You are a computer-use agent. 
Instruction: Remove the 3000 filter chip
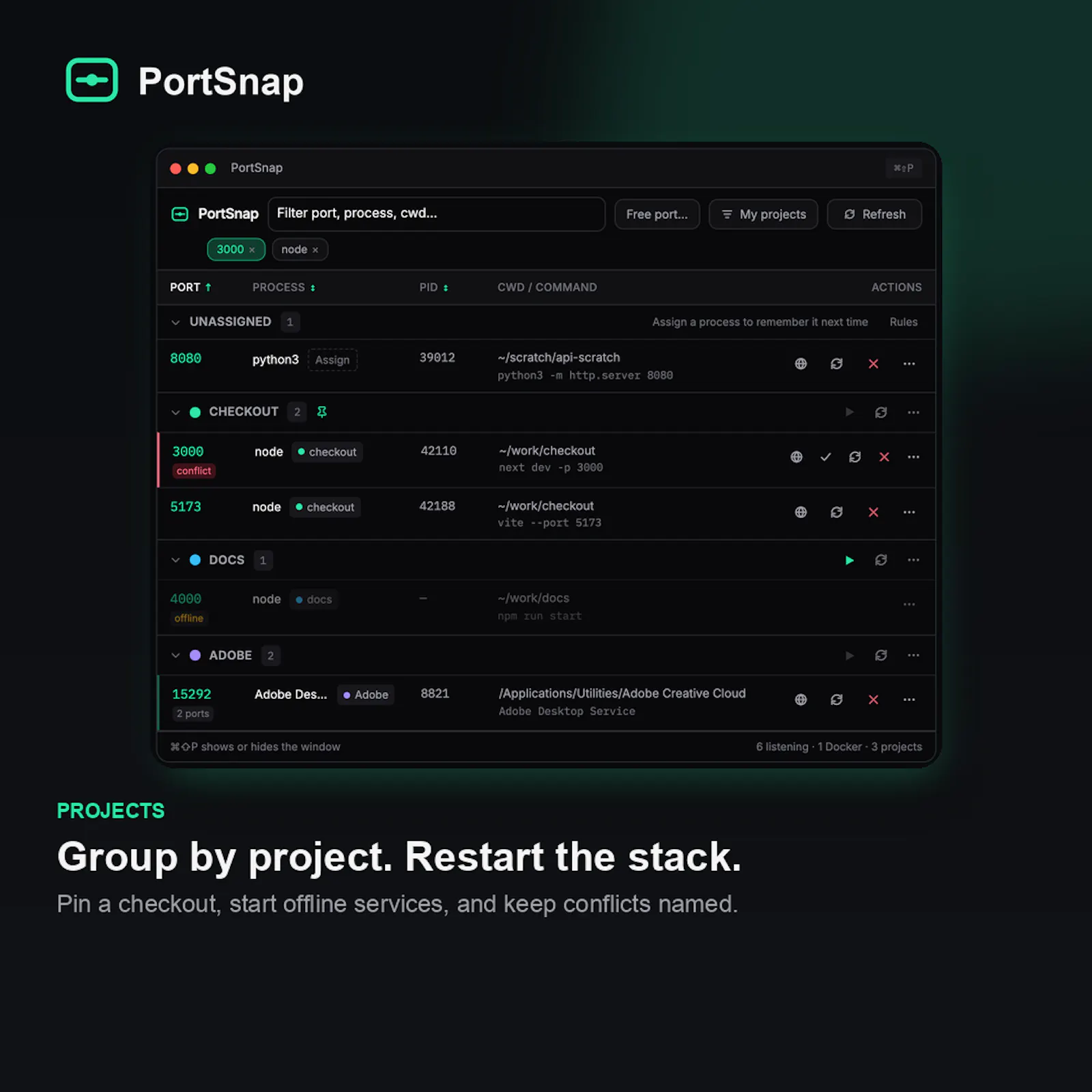pos(252,250)
